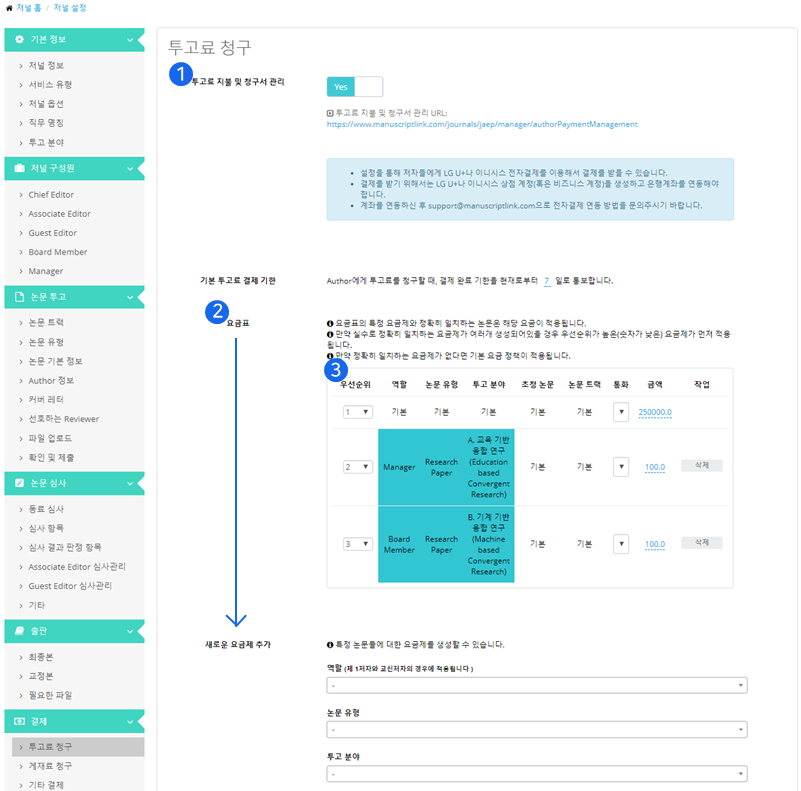
Task: Edit the payment deadline value 7
Action: click(547, 281)
